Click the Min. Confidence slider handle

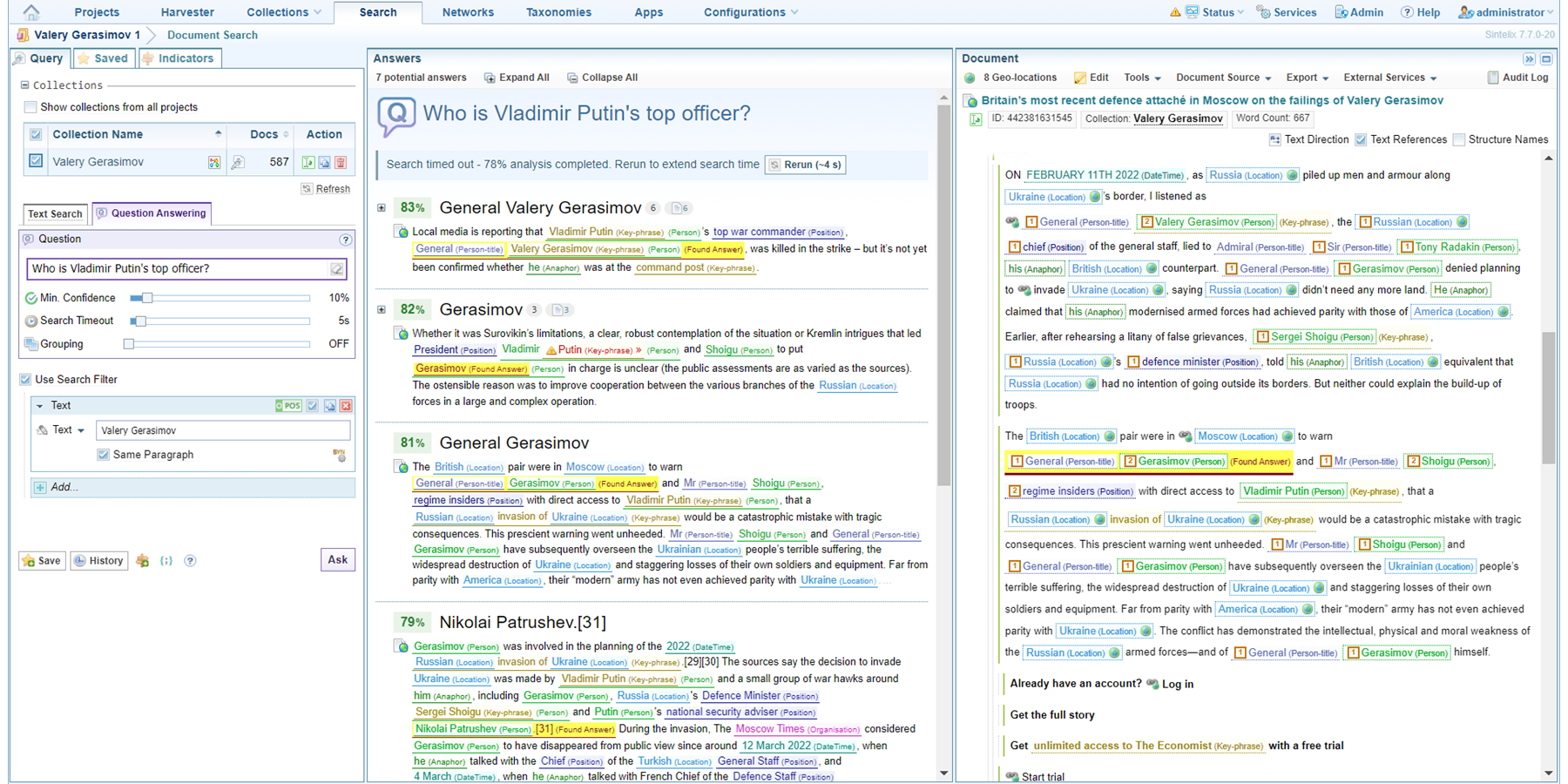click(147, 298)
